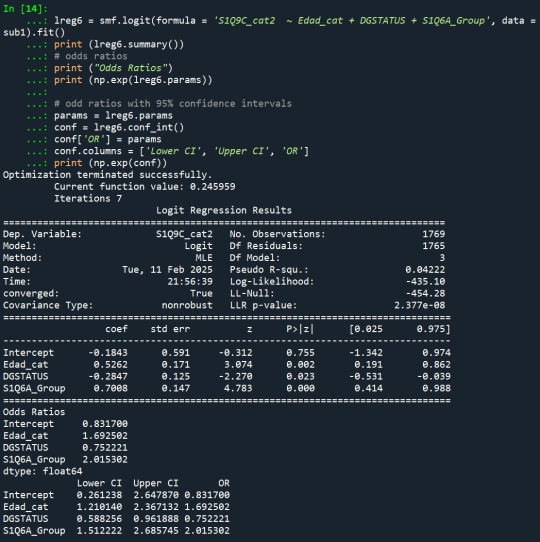Select Edad_cat lower CI 1.210140
The height and width of the screenshot is (542, 540).
[x=99, y=507]
